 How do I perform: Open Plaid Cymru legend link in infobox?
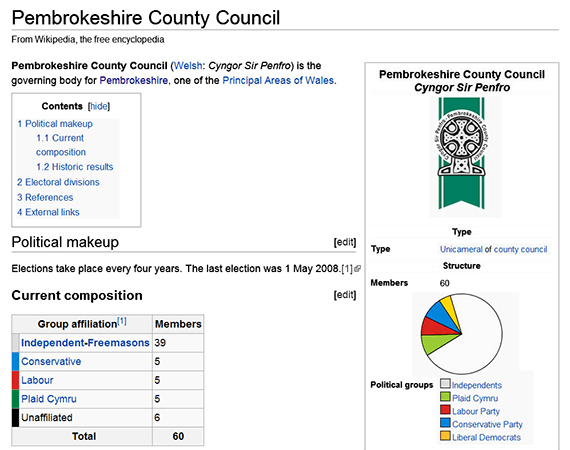[x=475, y=398]
